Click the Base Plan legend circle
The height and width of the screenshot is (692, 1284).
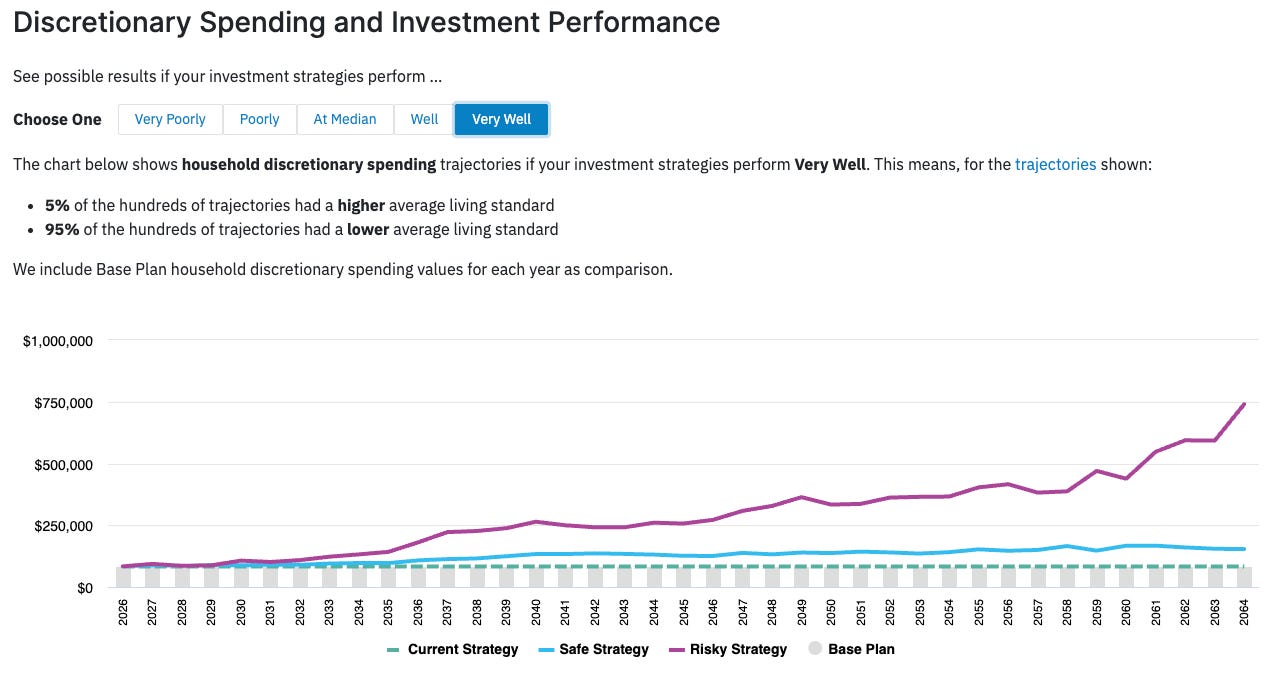pyautogui.click(x=814, y=650)
